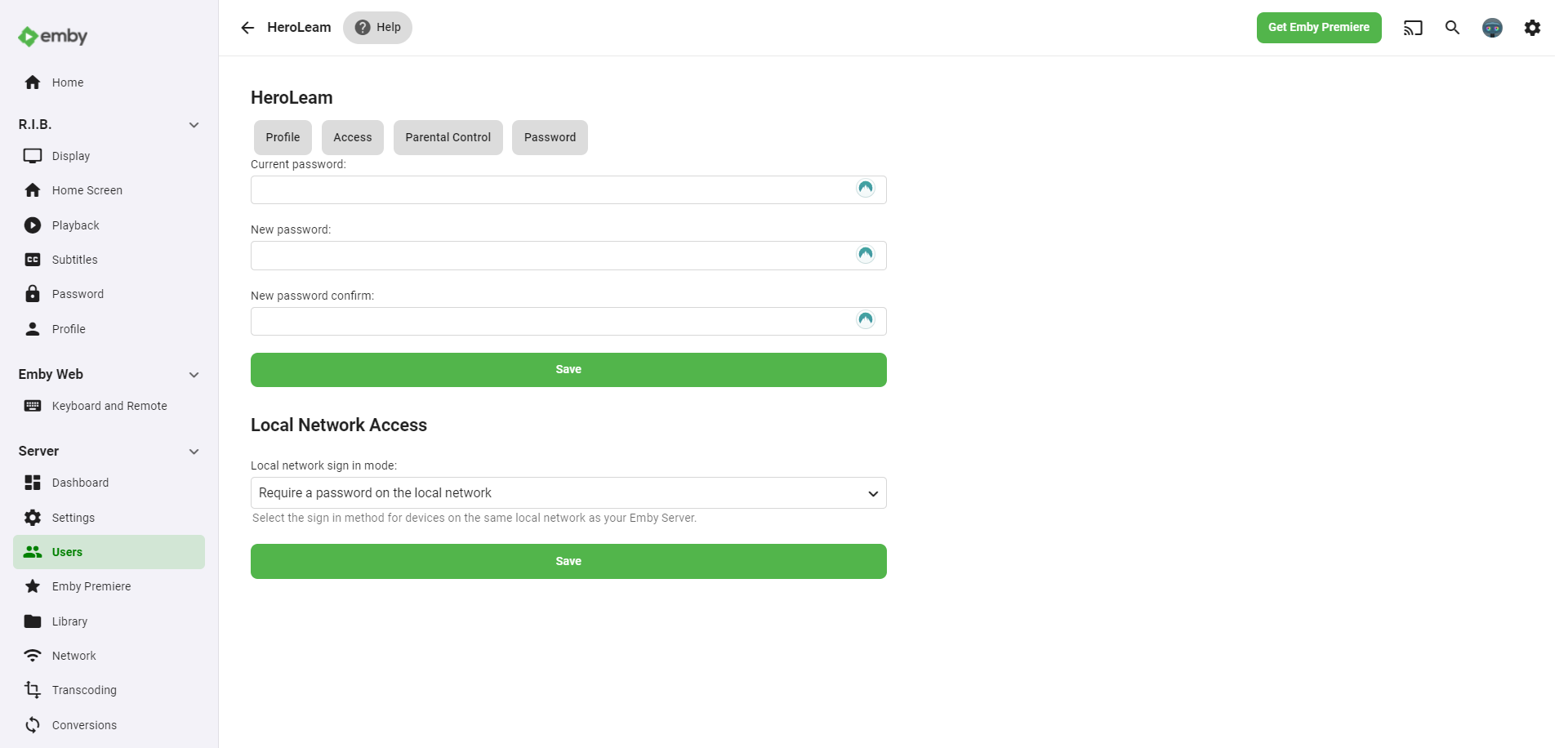This screenshot has height=748, width=1568.
Task: Click the Help button
Action: 377,28
